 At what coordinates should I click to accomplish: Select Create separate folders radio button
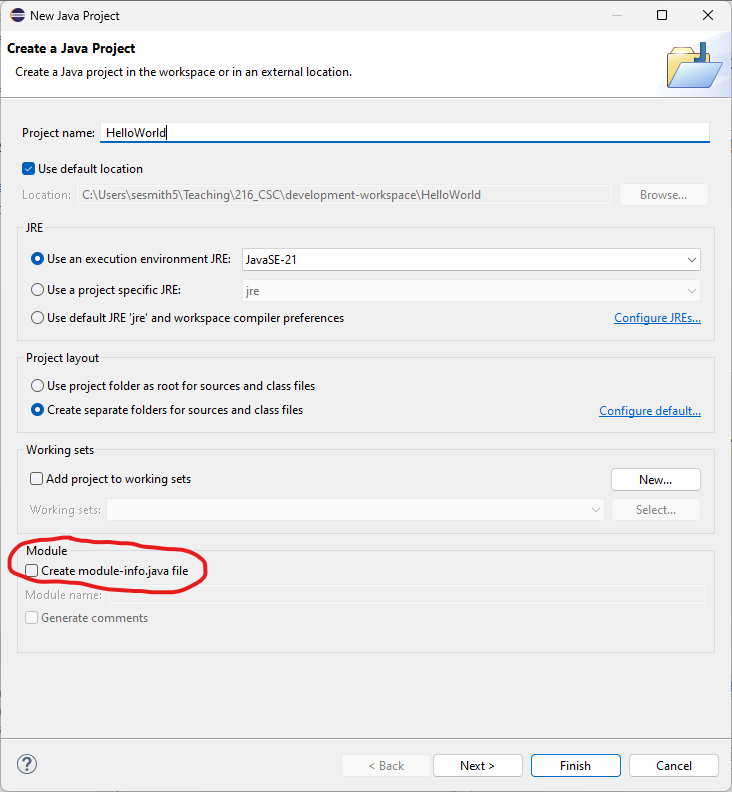tap(37, 410)
